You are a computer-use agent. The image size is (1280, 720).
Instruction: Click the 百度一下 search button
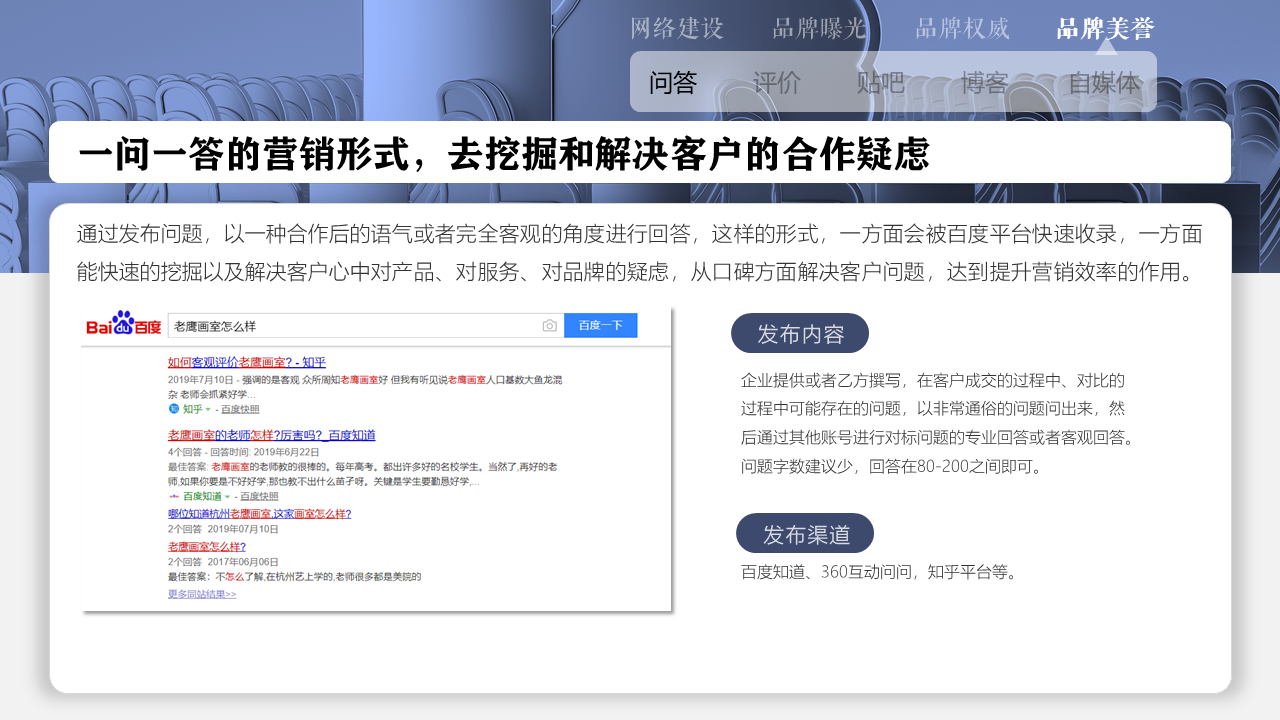pos(600,325)
